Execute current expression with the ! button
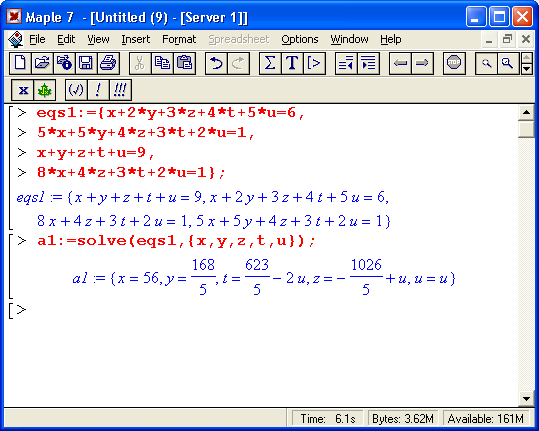539x431 pixels. point(98,90)
